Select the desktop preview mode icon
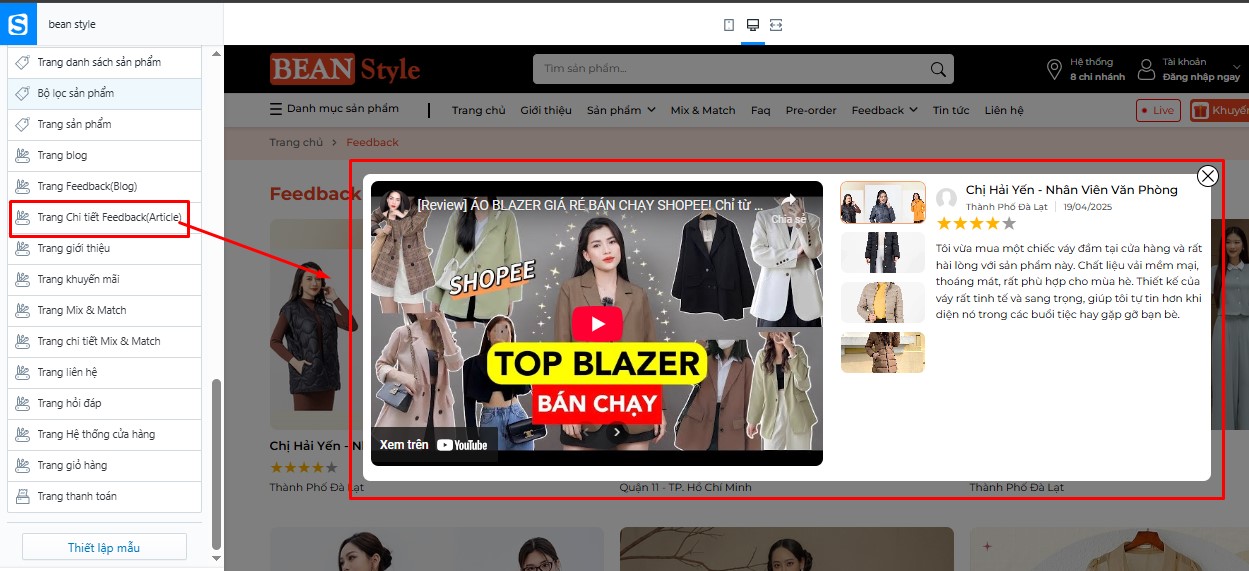 coord(753,25)
